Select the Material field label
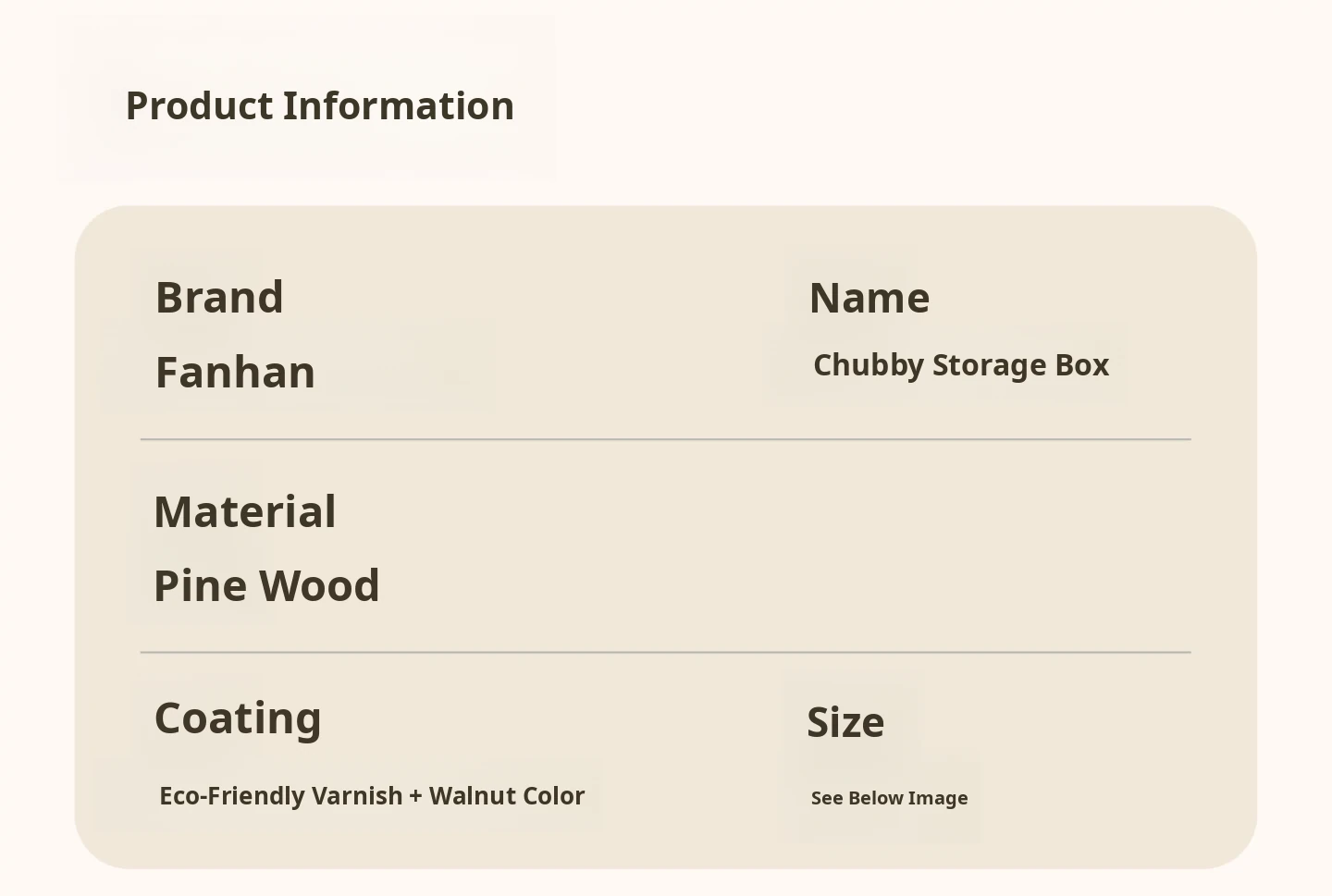This screenshot has width=1332, height=896. (245, 511)
